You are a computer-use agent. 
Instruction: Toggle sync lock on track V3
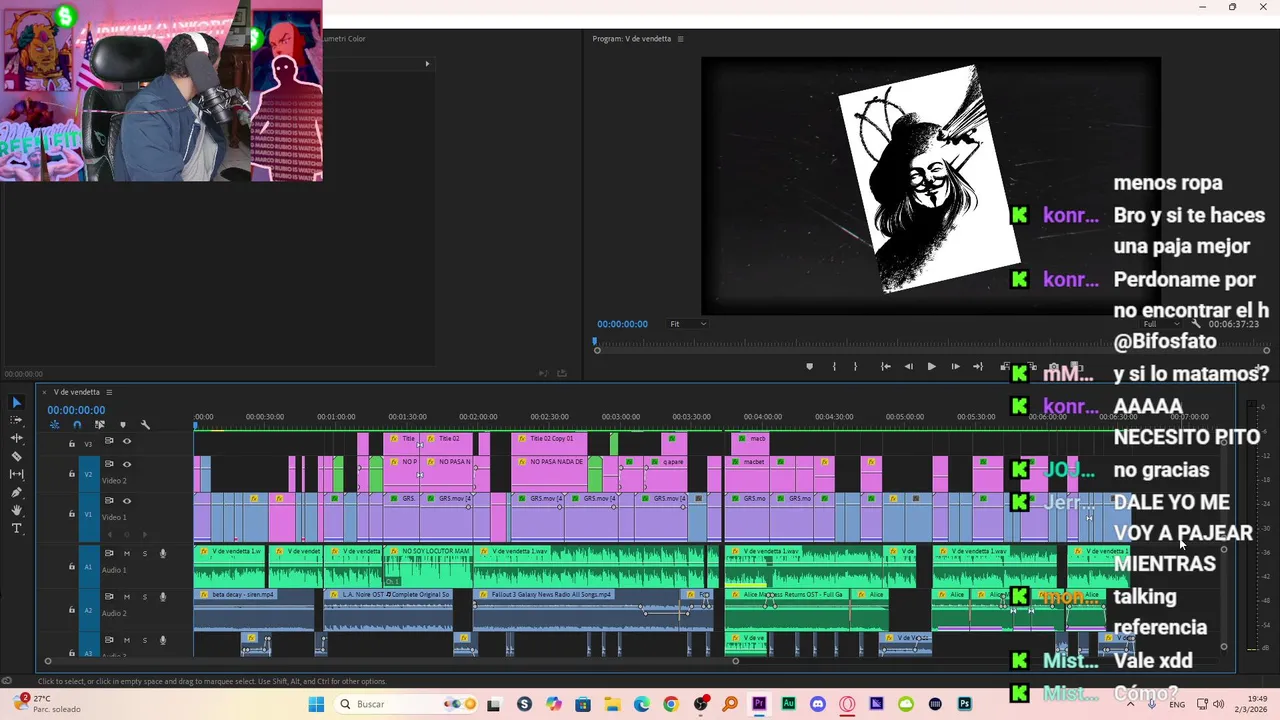tap(109, 441)
